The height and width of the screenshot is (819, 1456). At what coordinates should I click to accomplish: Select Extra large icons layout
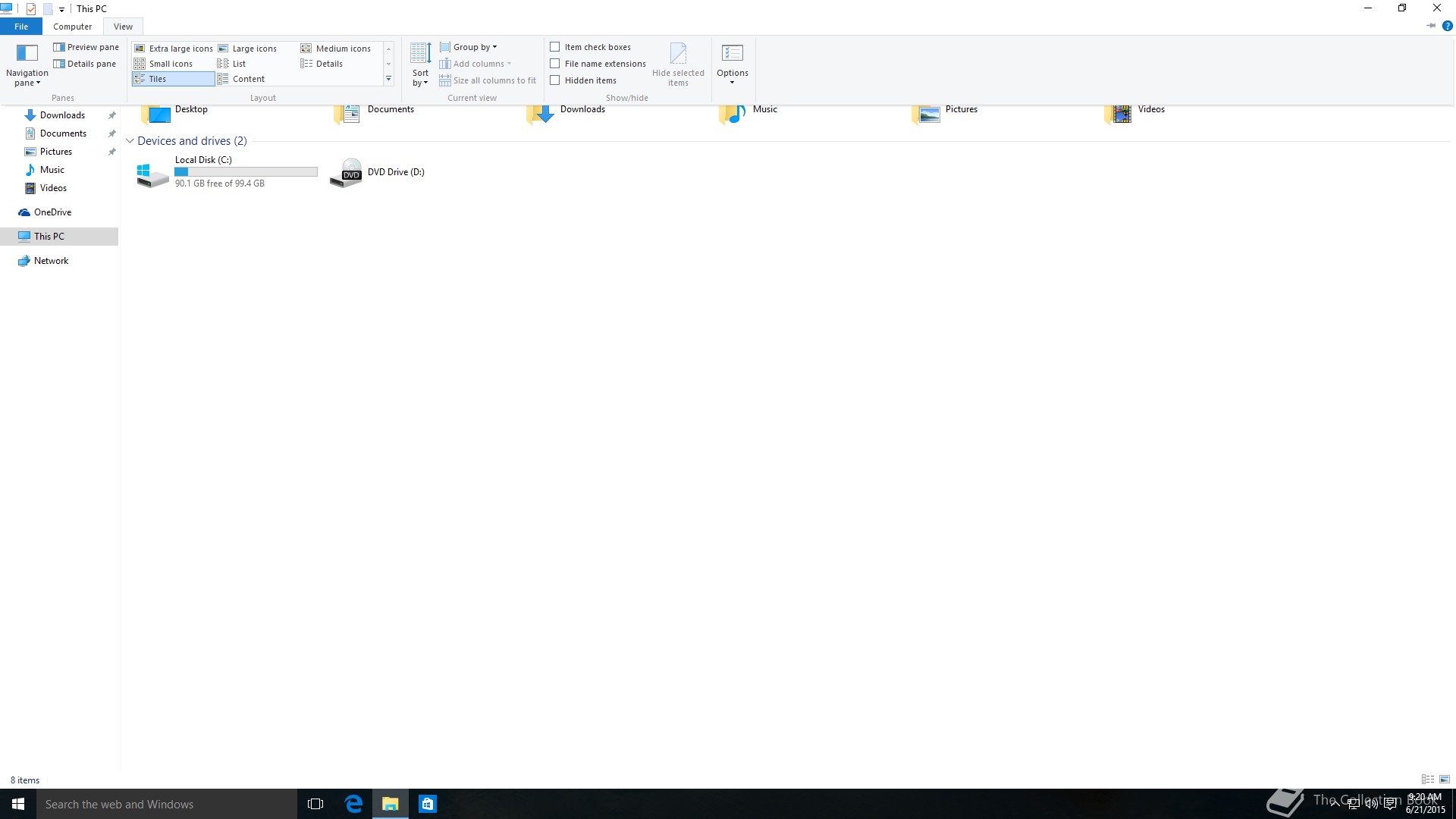(174, 49)
